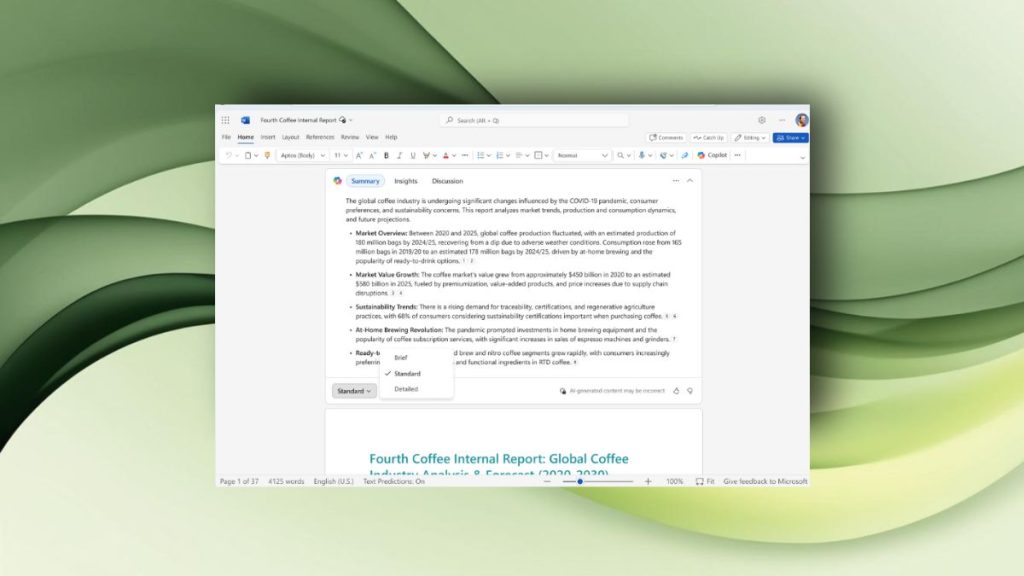1024x576 pixels.
Task: Open the font color dropdown arrow
Action: coord(454,155)
